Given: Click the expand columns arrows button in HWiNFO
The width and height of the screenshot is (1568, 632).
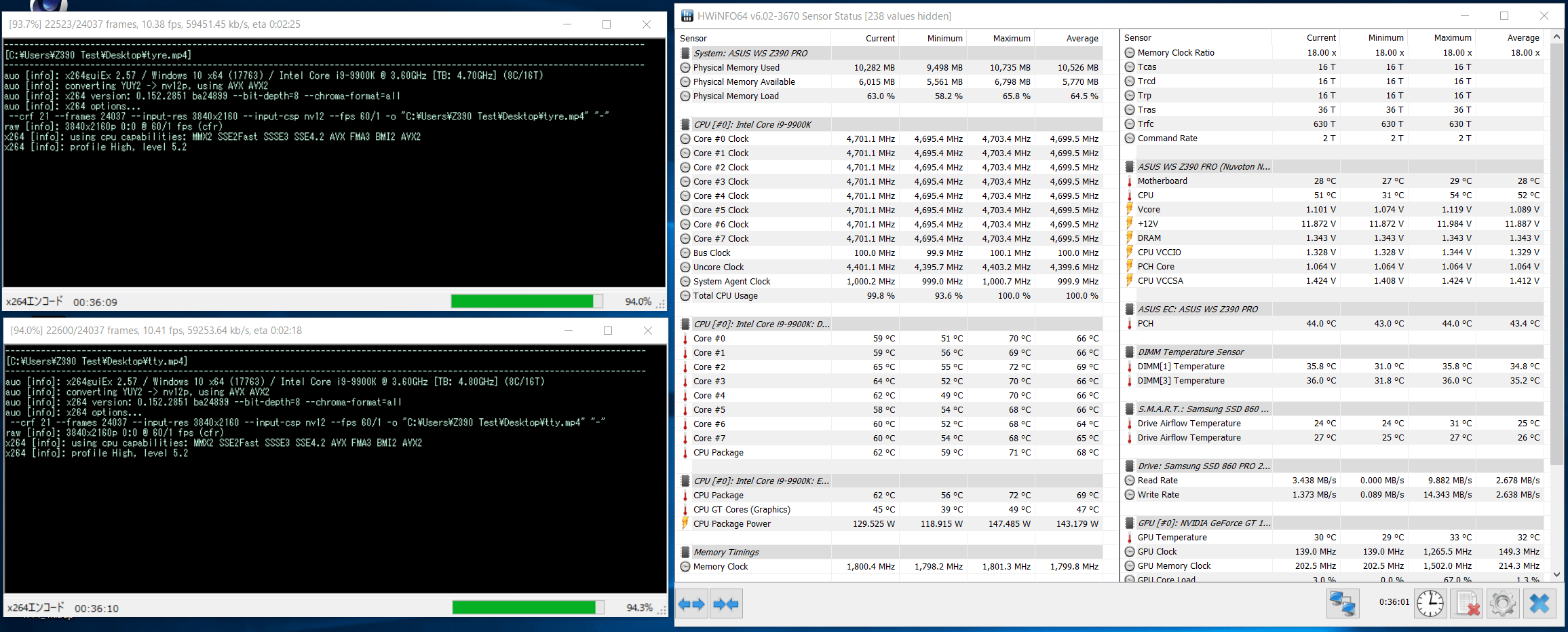Looking at the screenshot, I should coord(692,603).
